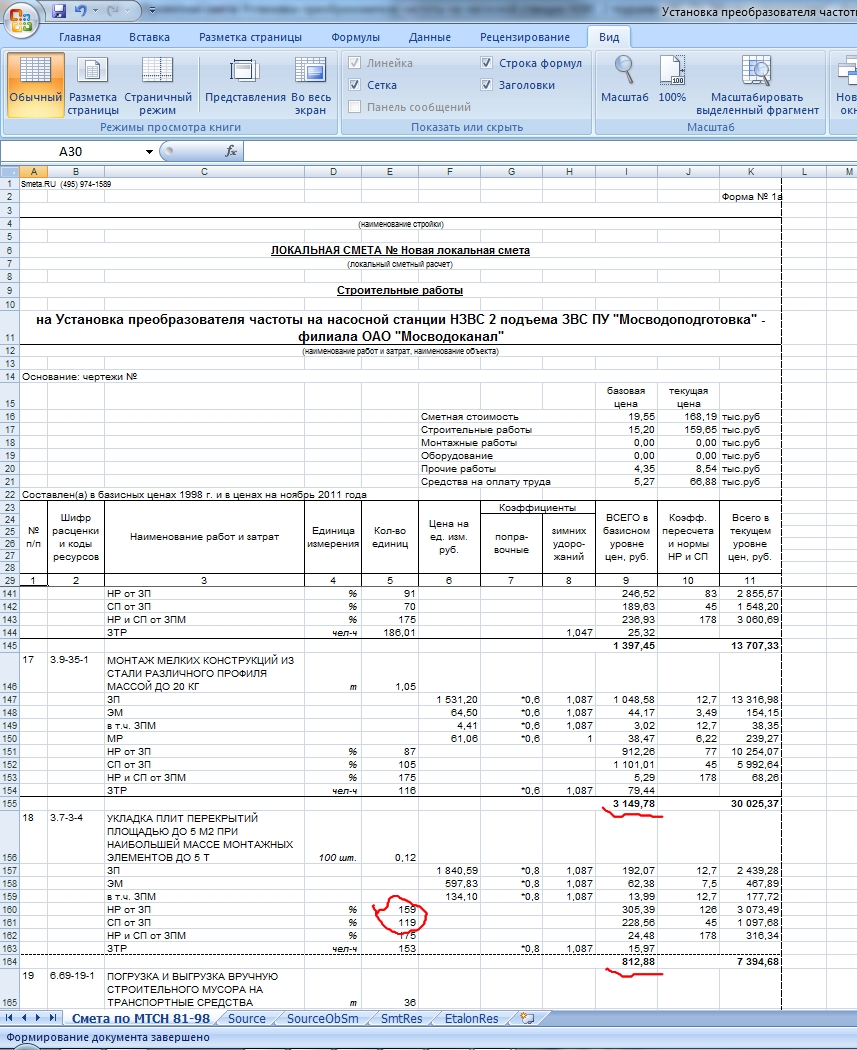The height and width of the screenshot is (1050, 857).
Task: Select the value 159 in row 160
Action: (390, 909)
